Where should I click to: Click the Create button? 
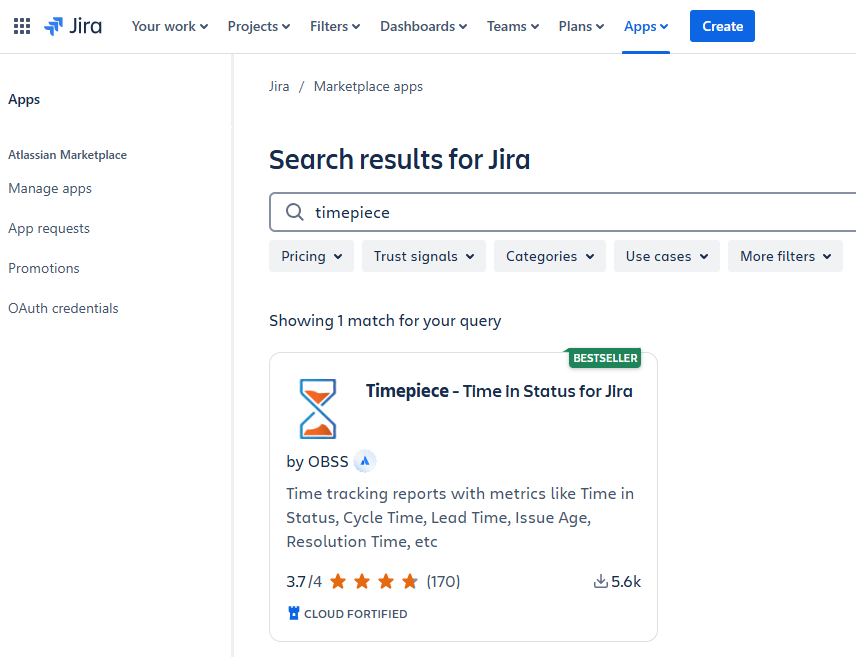(722, 26)
